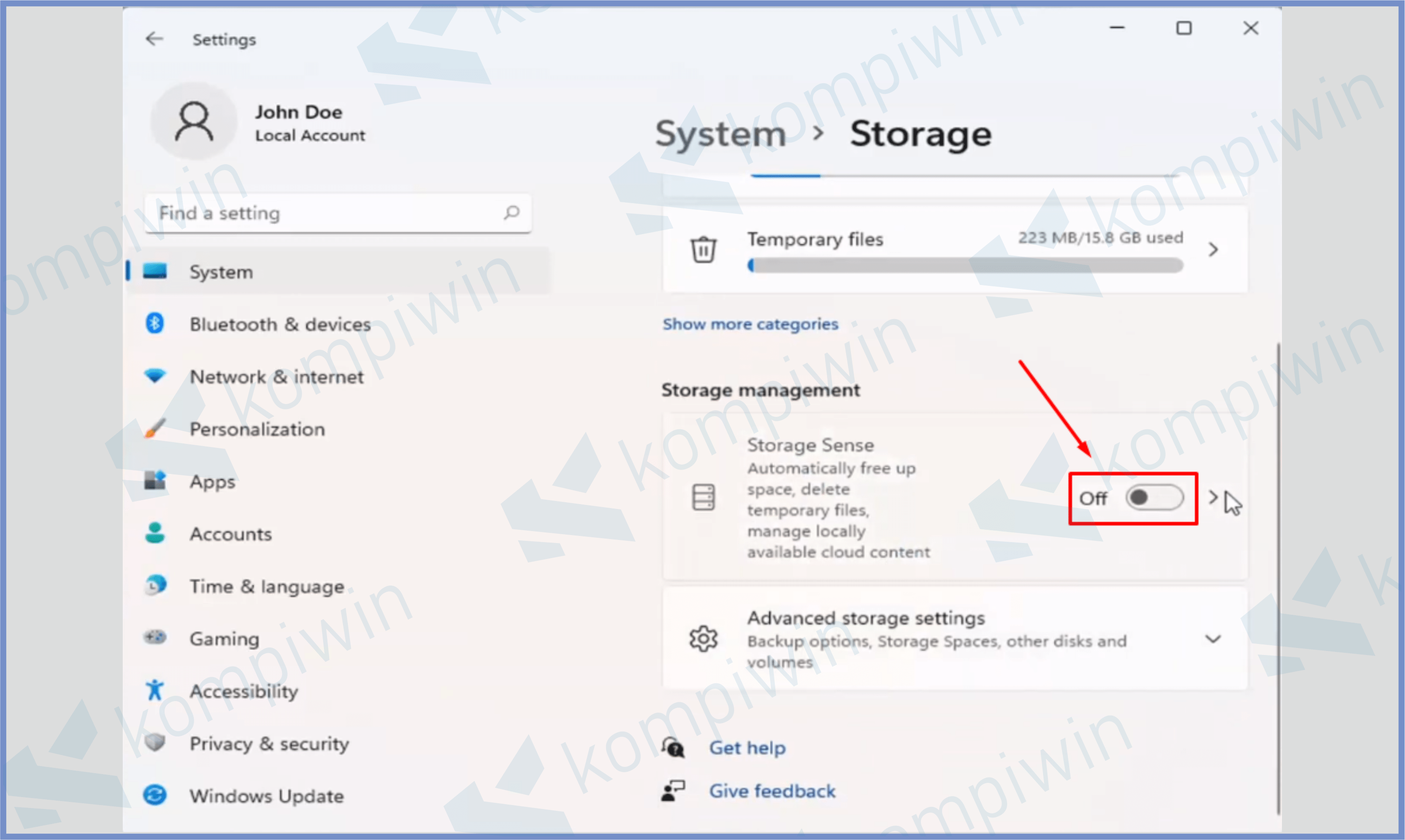Go to Personalization settings

[337, 428]
